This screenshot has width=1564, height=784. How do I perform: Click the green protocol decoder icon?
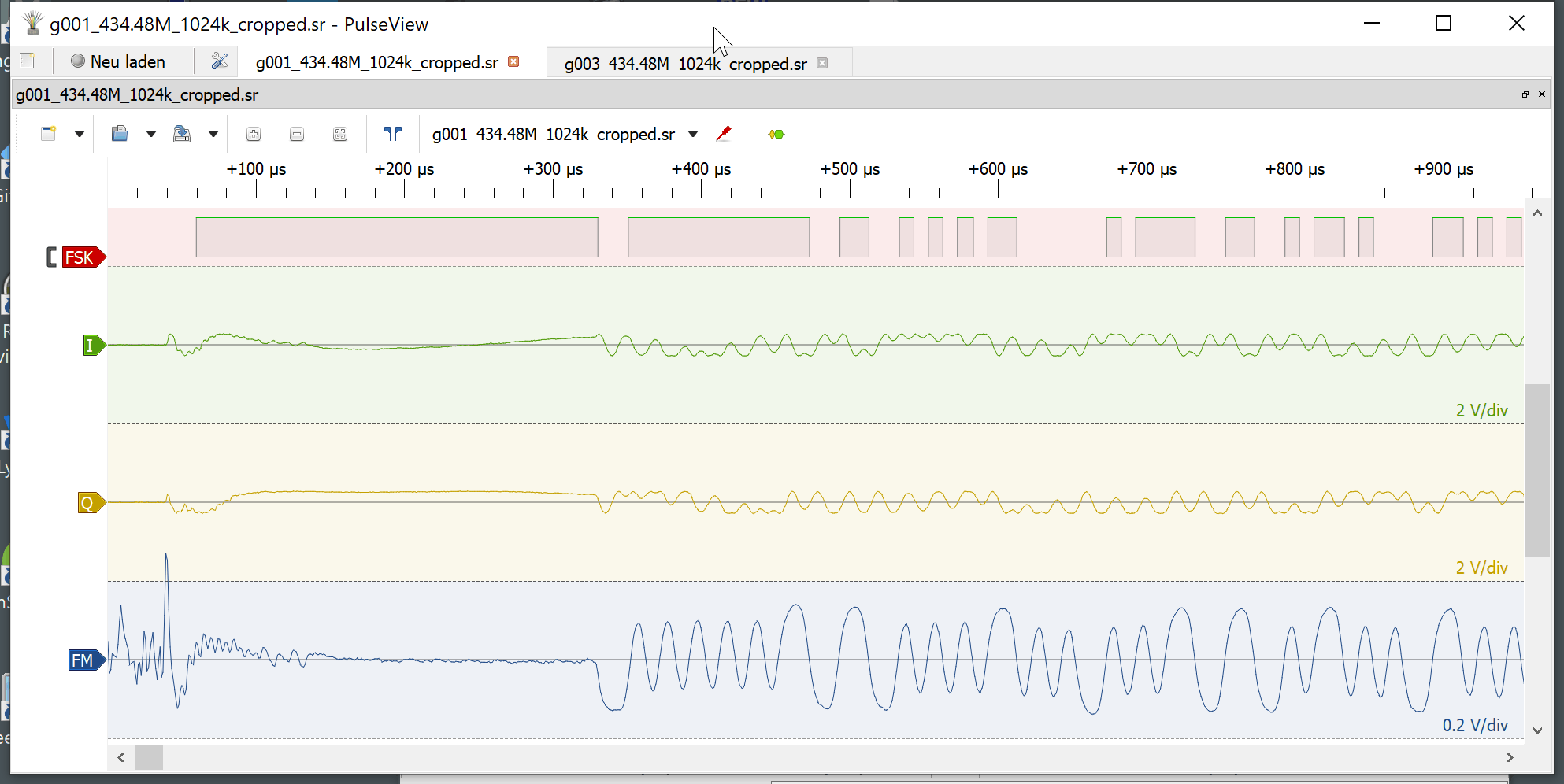pyautogui.click(x=776, y=134)
